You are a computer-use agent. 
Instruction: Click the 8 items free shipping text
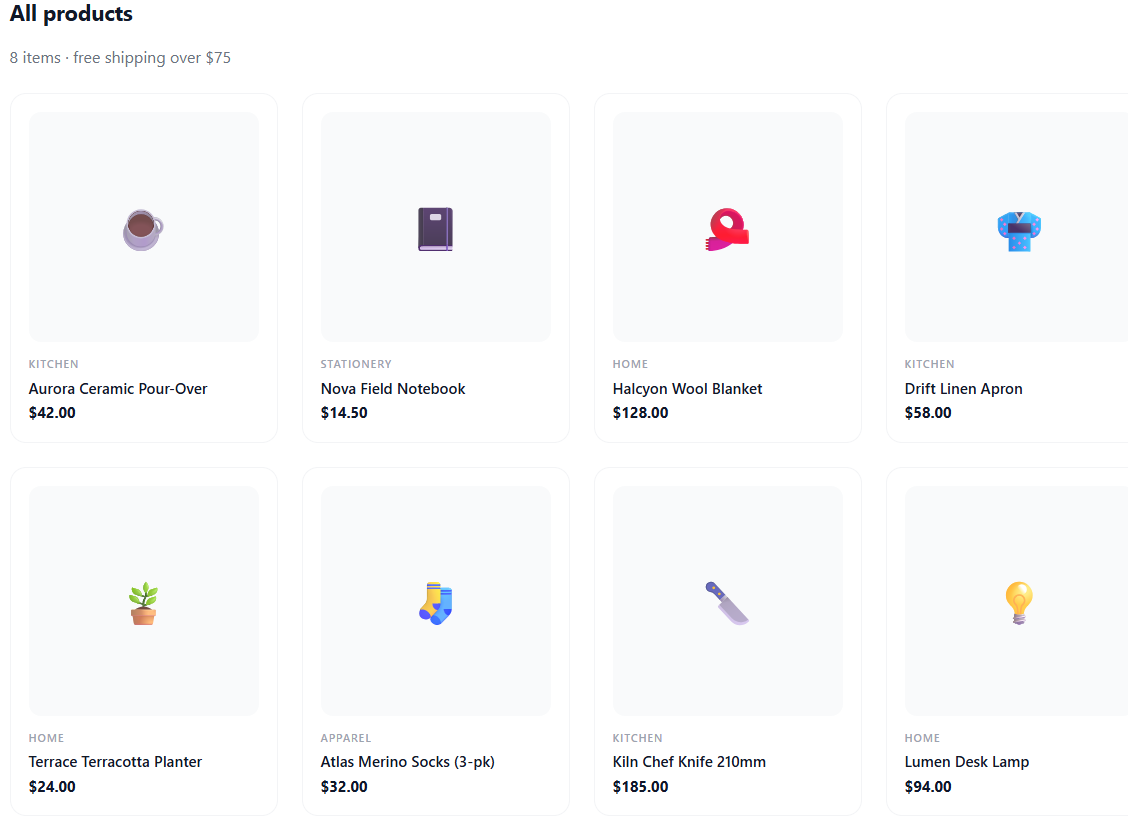[x=120, y=58]
